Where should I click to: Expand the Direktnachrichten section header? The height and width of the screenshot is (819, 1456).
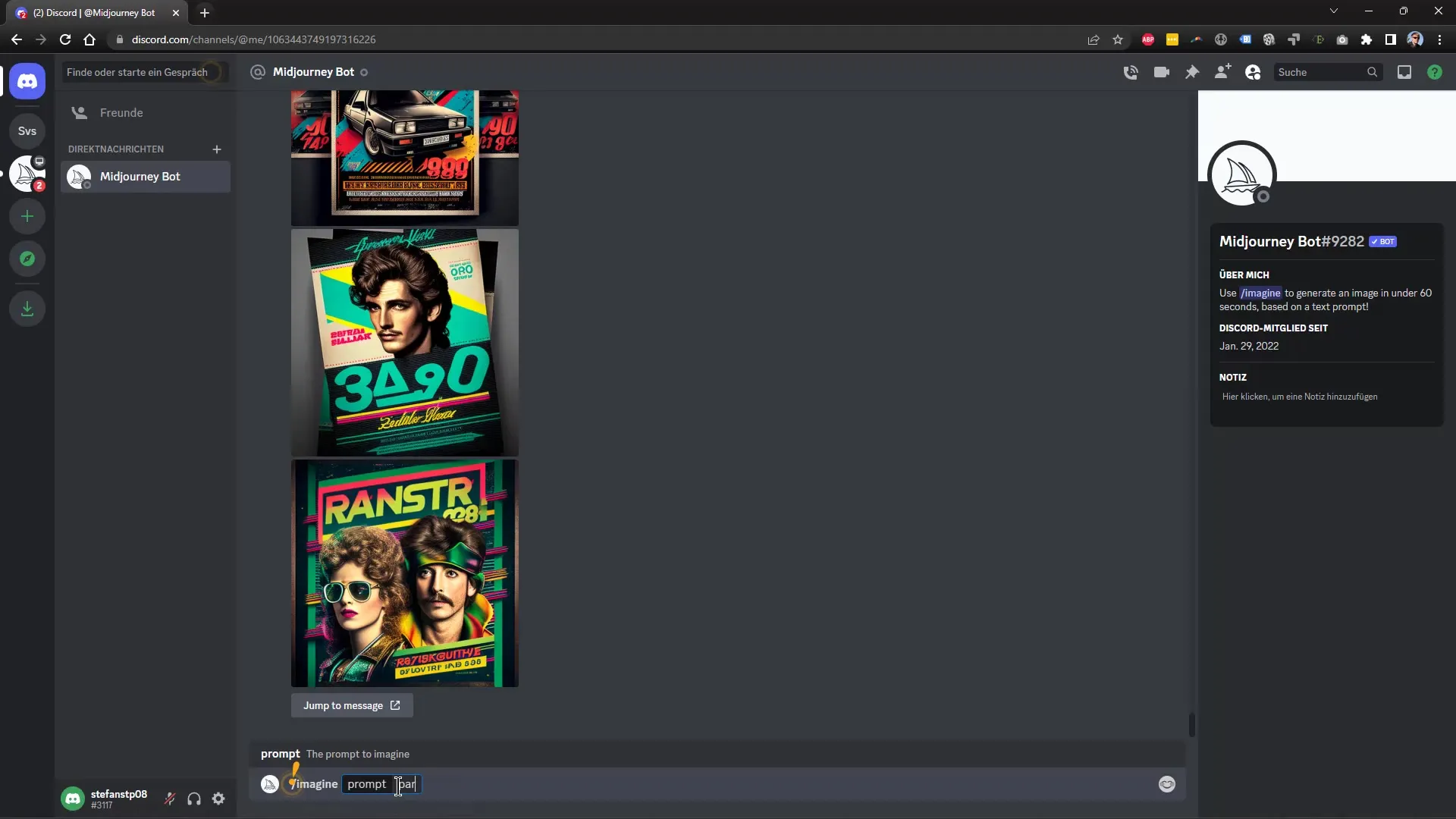116,148
